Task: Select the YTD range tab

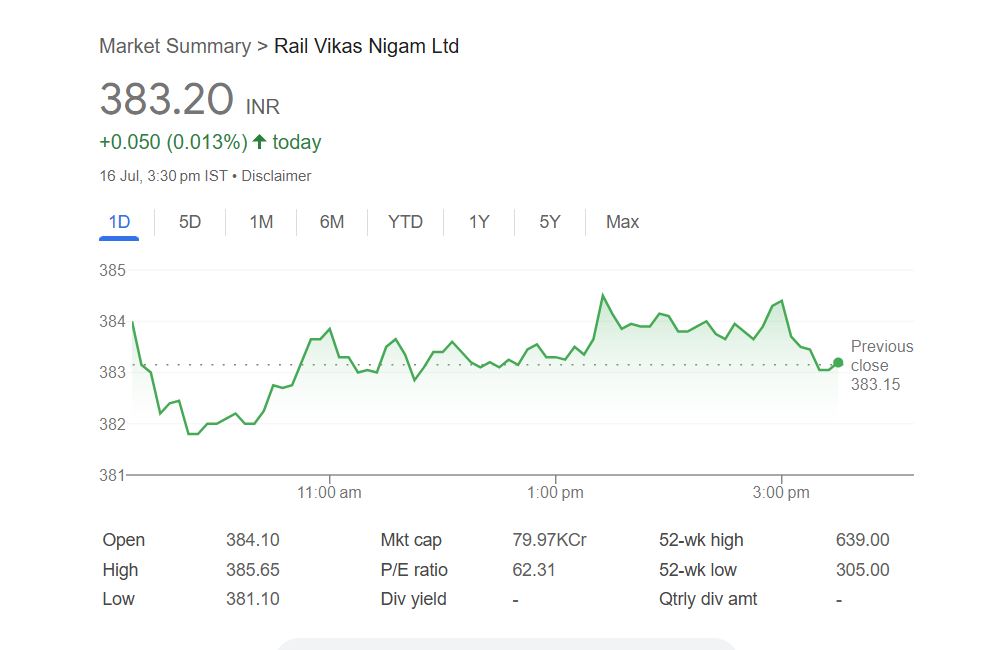Action: coord(405,222)
